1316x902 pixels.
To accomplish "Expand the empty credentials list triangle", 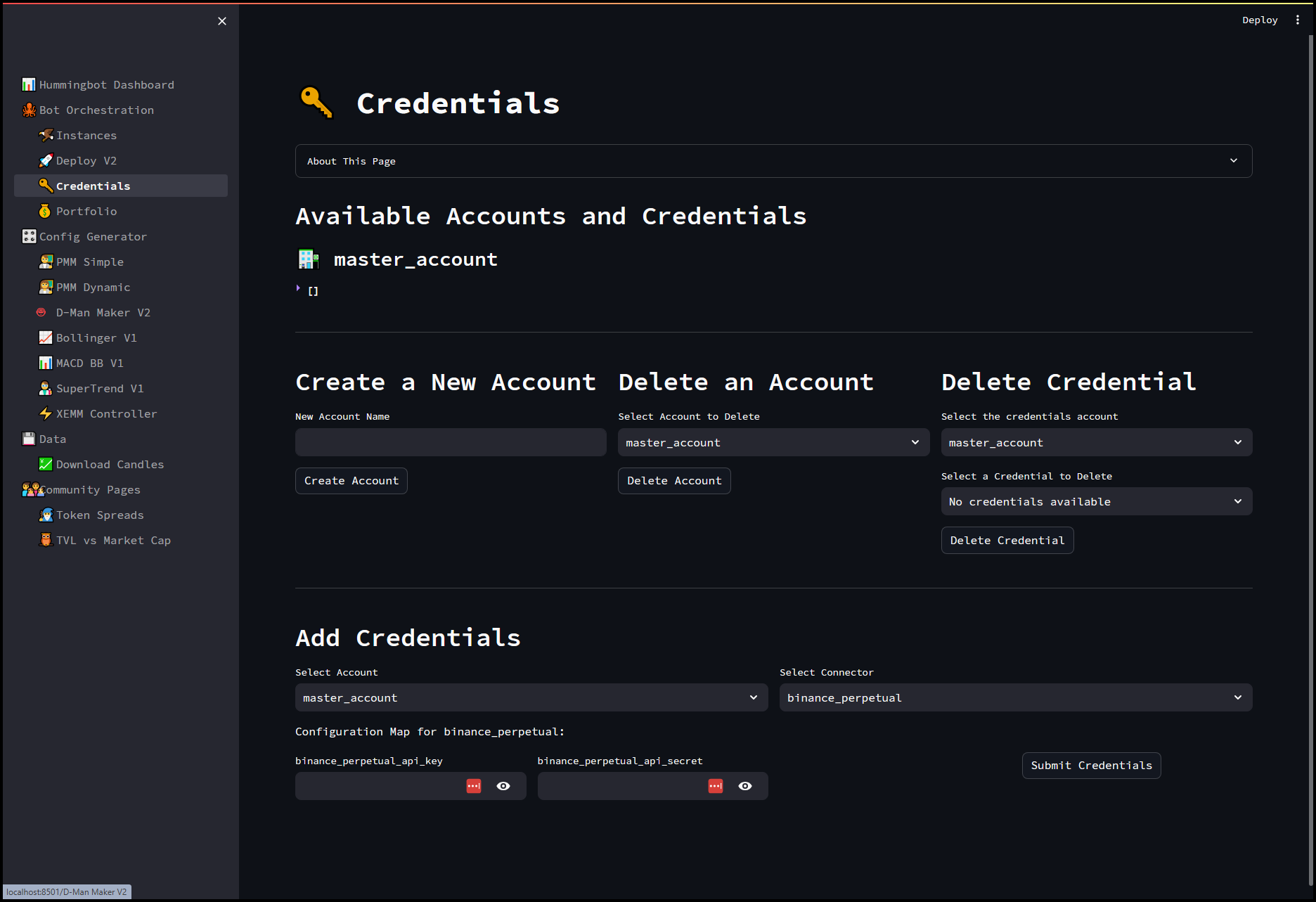I will [x=299, y=288].
